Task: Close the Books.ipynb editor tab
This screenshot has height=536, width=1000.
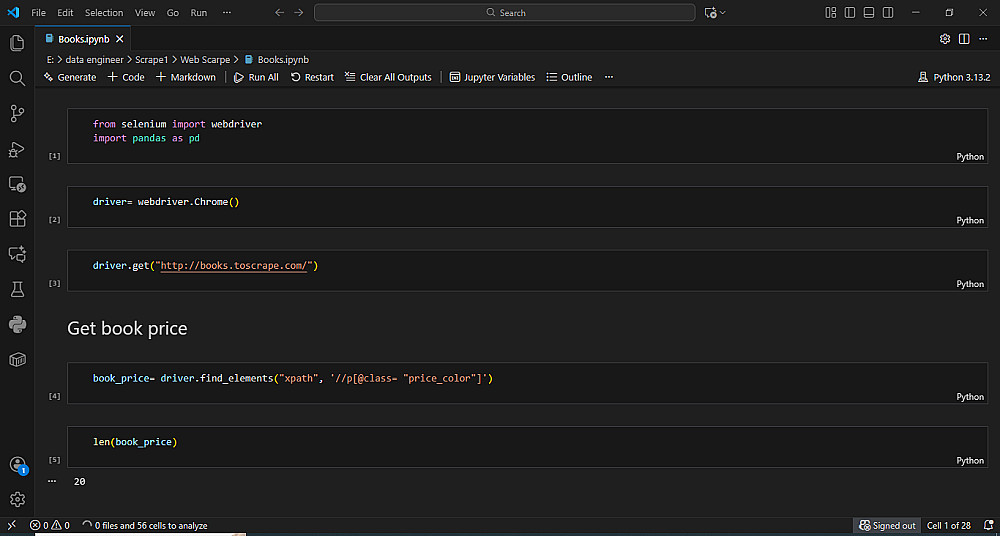Action: tap(120, 39)
